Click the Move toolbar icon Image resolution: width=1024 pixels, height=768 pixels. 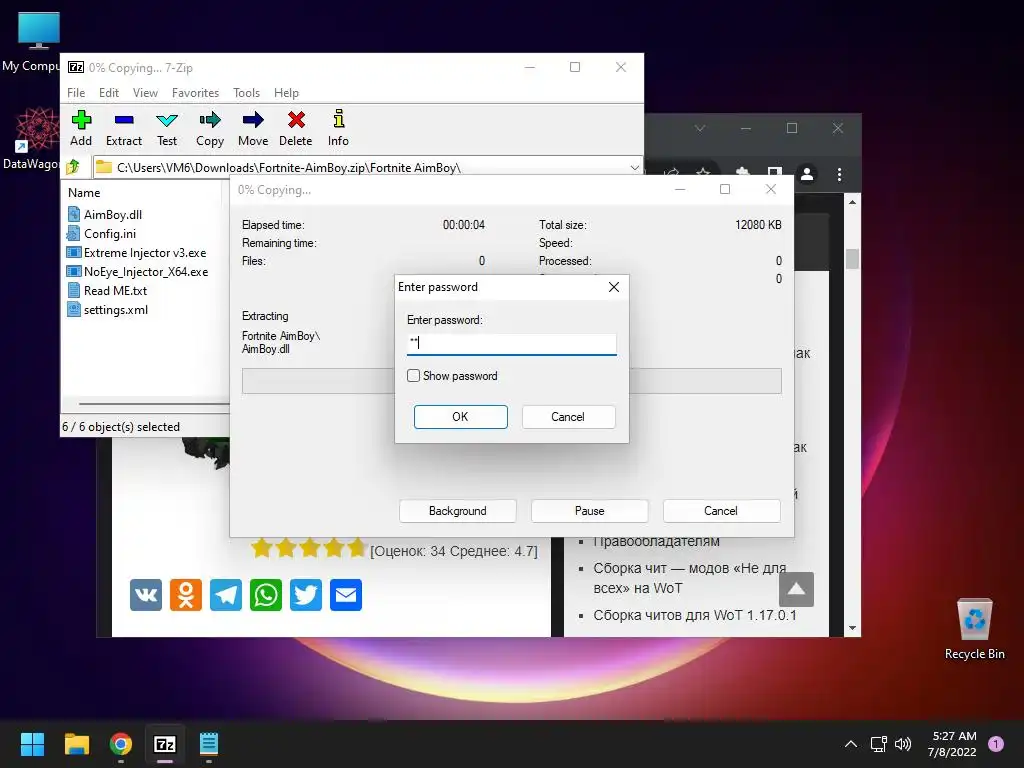point(253,128)
